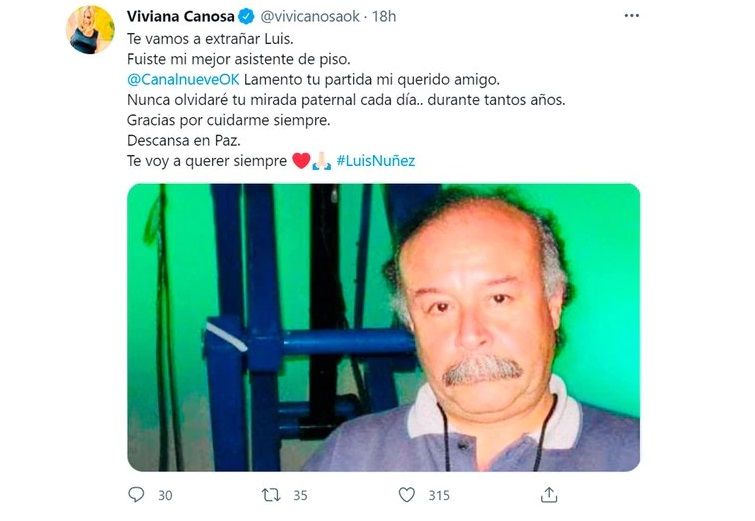Open the @vivicanosaok handle link

click(310, 17)
